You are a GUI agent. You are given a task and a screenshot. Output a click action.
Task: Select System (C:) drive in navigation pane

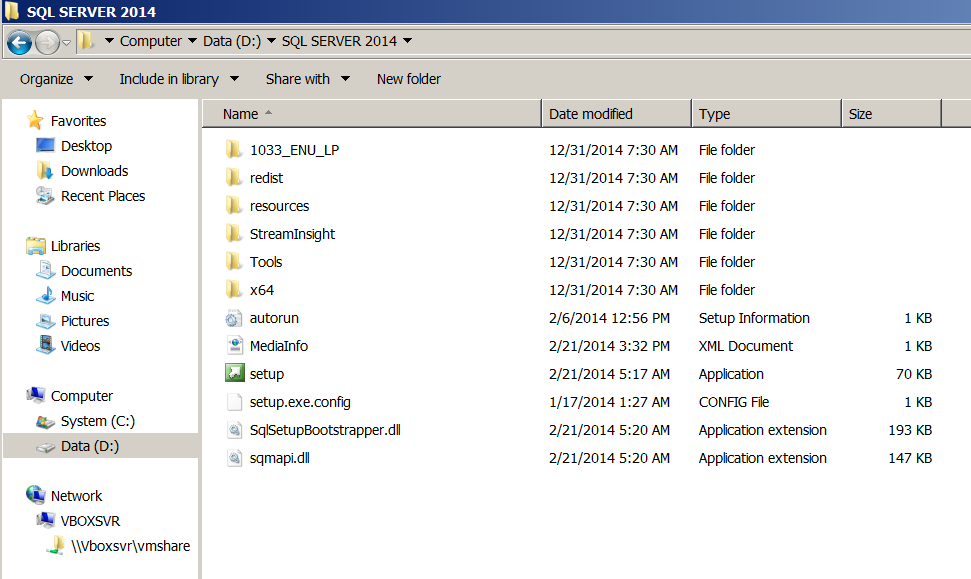click(x=97, y=421)
